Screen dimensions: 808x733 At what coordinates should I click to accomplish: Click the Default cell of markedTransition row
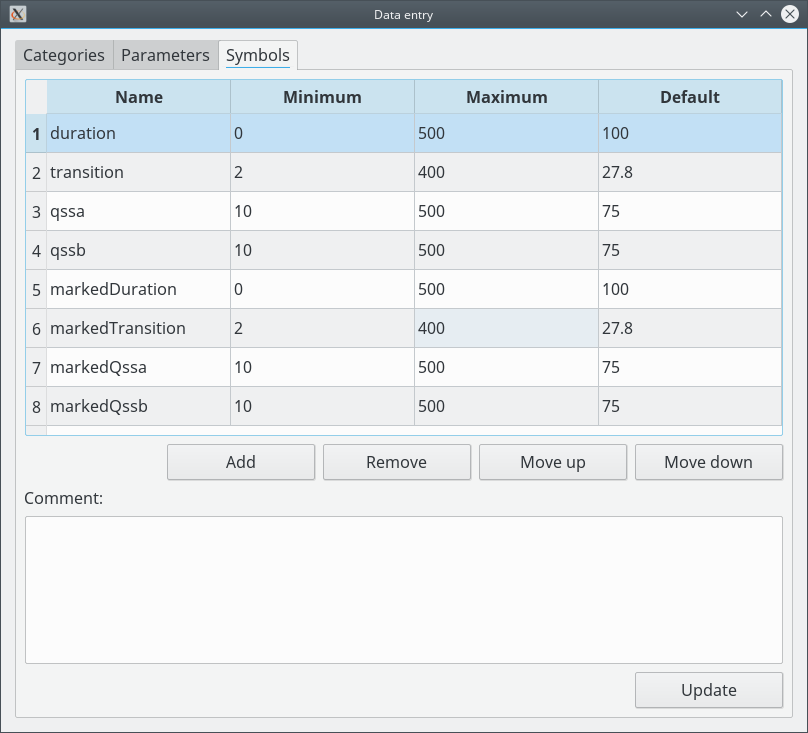(690, 328)
